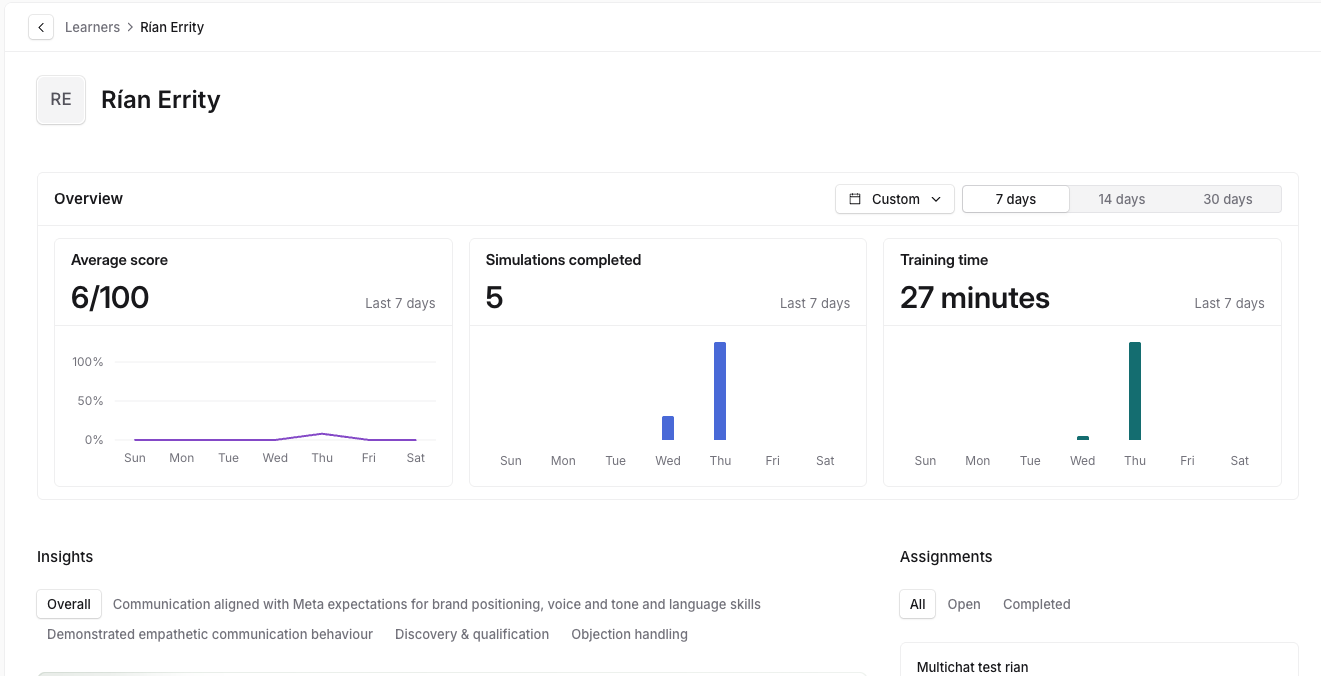Screen dimensions: 1321x676
Task: Select the Objection handling tab
Action: pos(630,634)
